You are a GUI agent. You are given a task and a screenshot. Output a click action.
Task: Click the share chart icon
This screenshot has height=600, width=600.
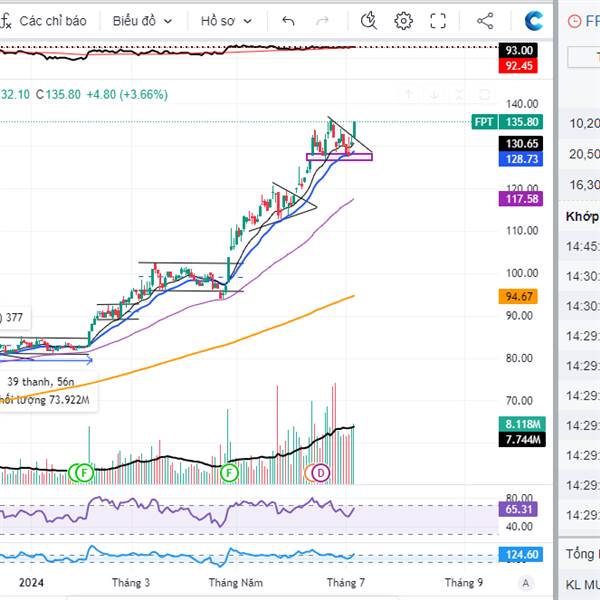point(485,21)
